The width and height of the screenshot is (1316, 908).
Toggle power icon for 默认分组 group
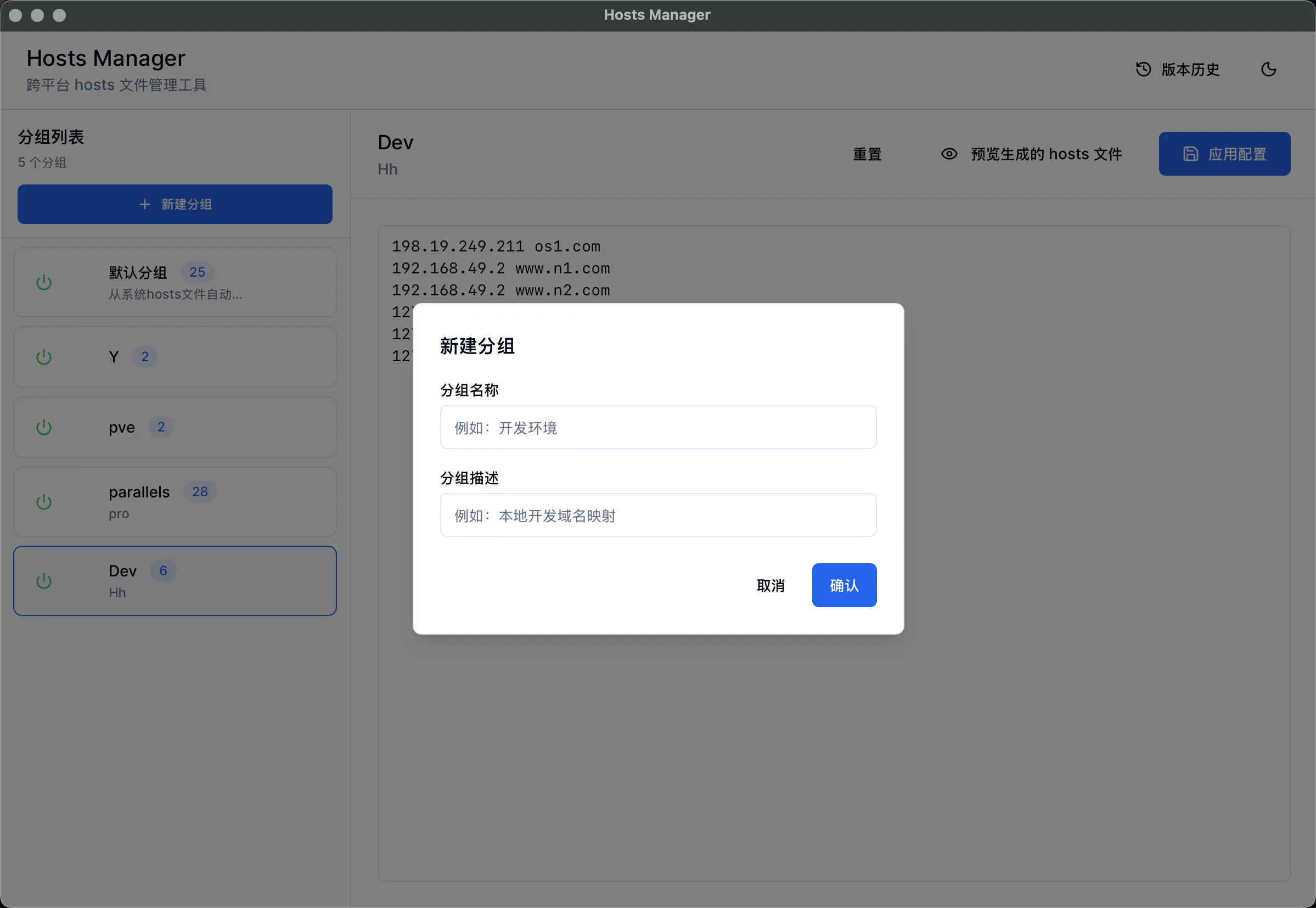44,282
